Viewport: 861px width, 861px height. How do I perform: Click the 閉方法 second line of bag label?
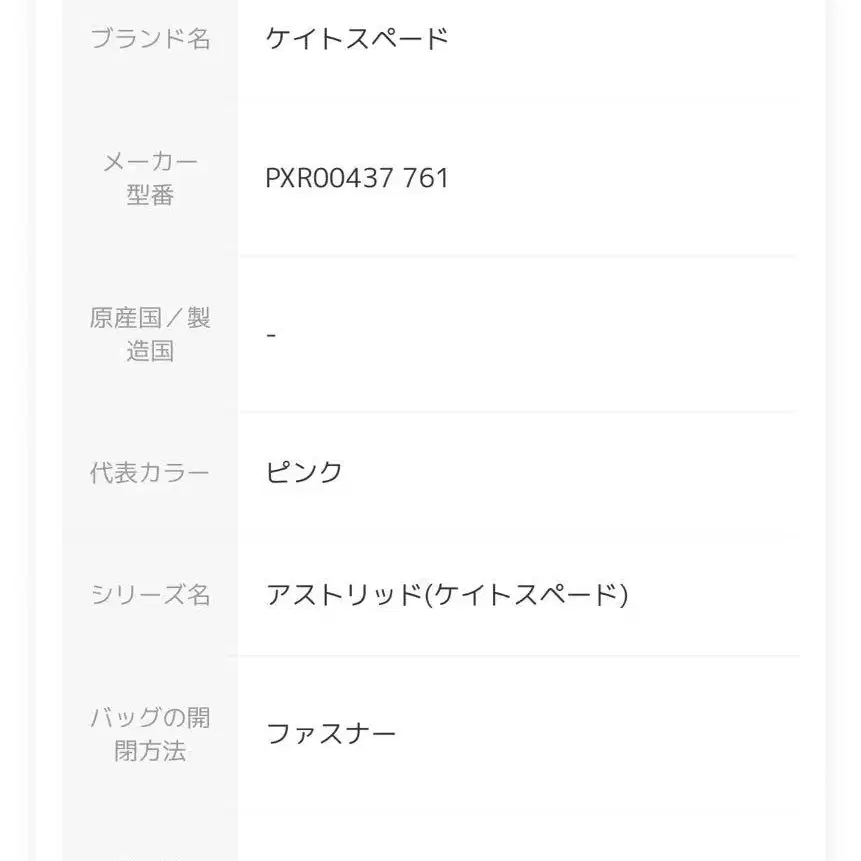click(x=150, y=751)
